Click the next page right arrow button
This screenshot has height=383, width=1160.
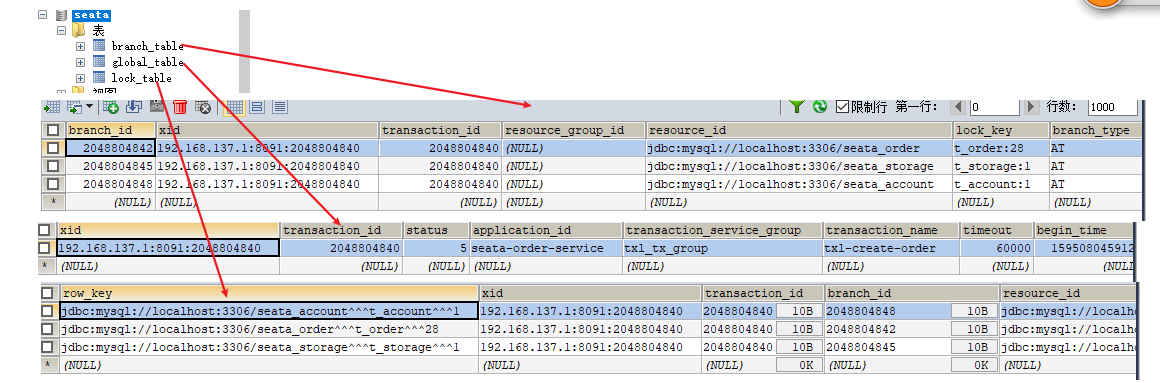pyautogui.click(x=1031, y=106)
